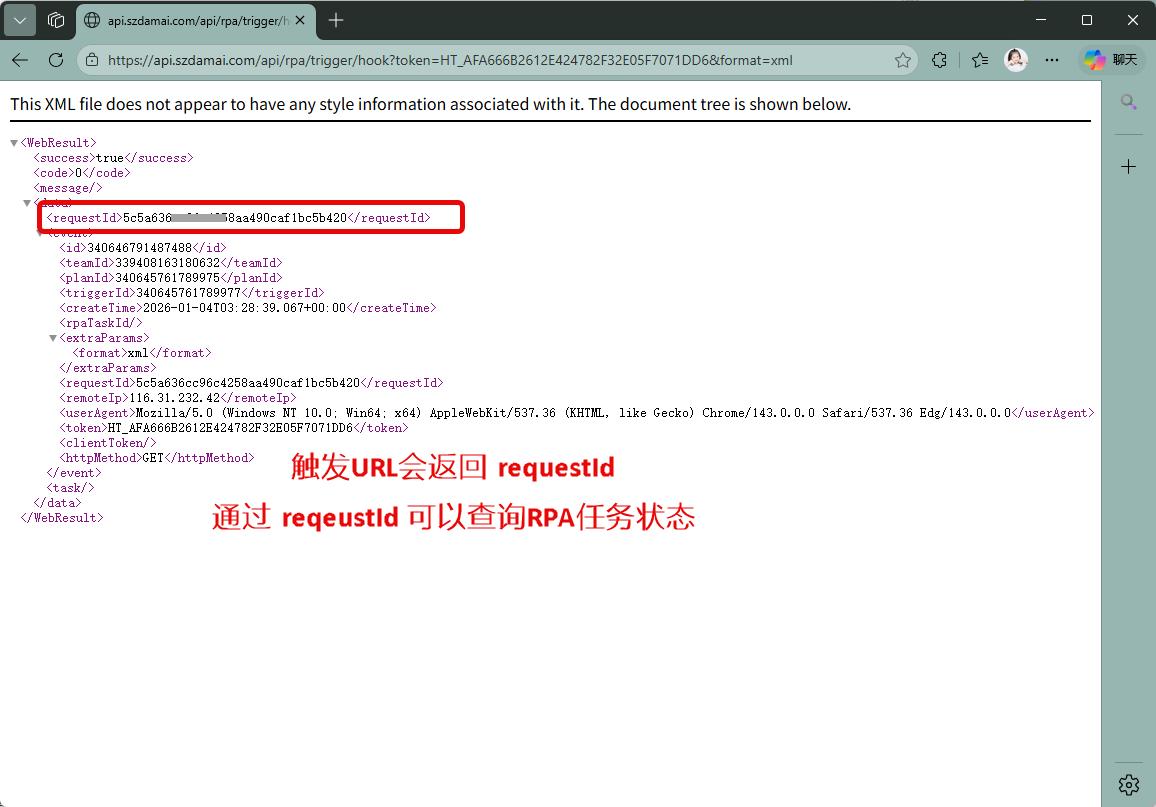This screenshot has height=807, width=1156.
Task: Refresh the current page
Action: [x=56, y=60]
